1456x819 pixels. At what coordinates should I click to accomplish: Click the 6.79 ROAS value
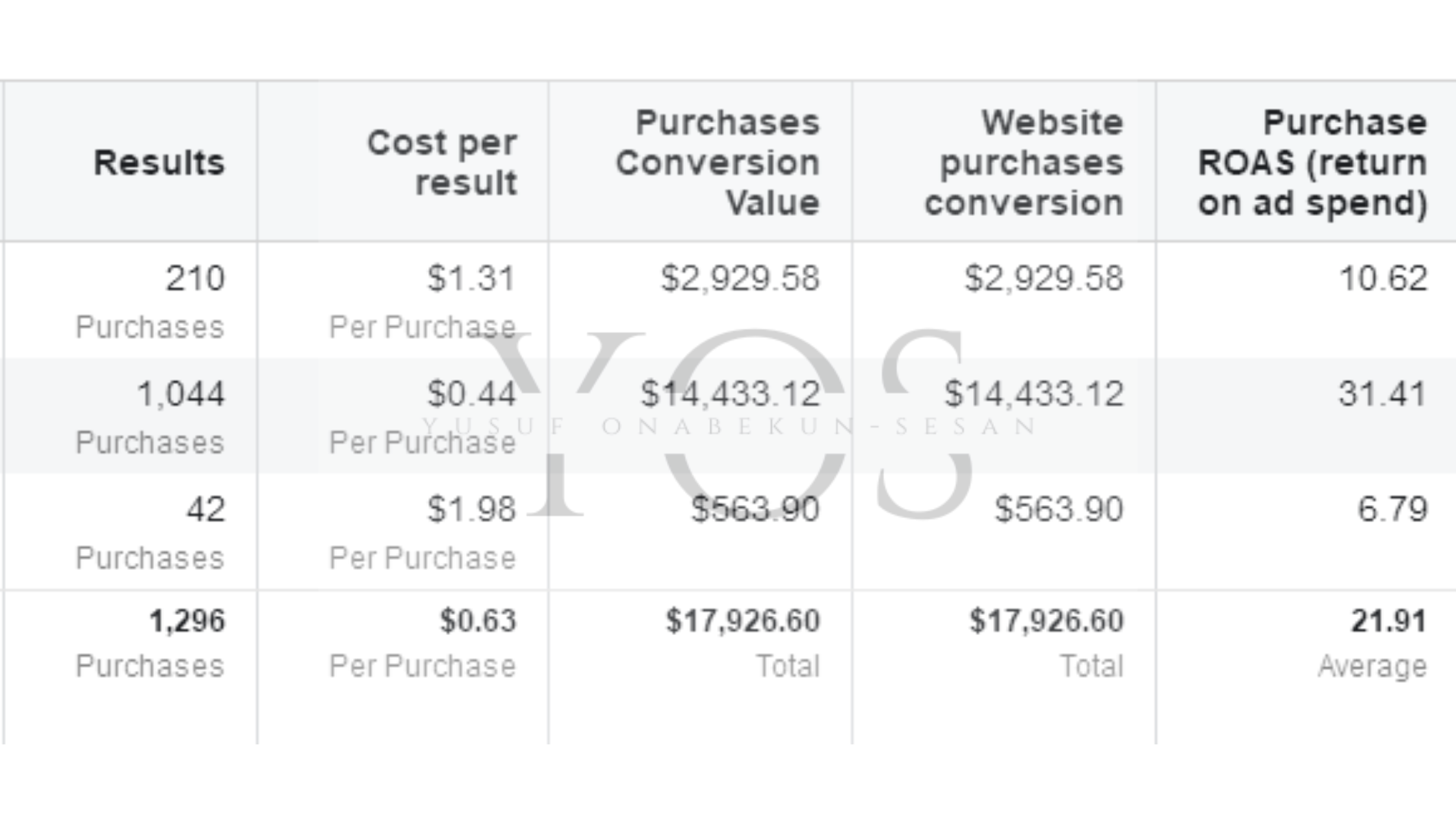pyautogui.click(x=1392, y=509)
